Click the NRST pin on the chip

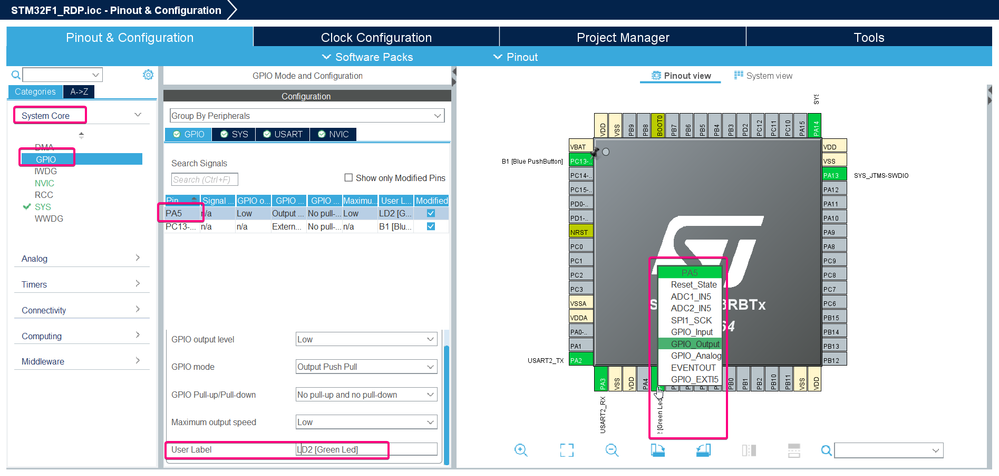[x=581, y=232]
